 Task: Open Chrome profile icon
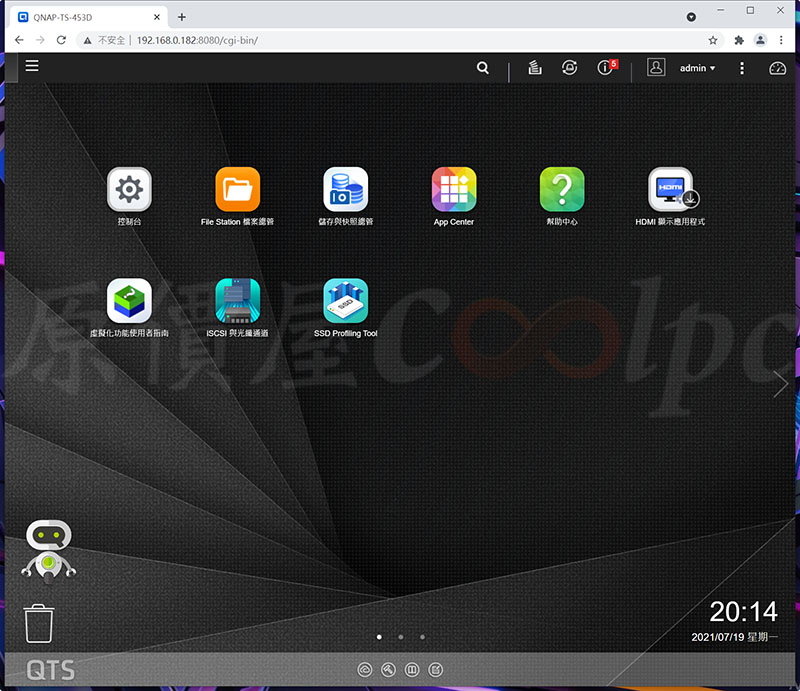[x=760, y=40]
